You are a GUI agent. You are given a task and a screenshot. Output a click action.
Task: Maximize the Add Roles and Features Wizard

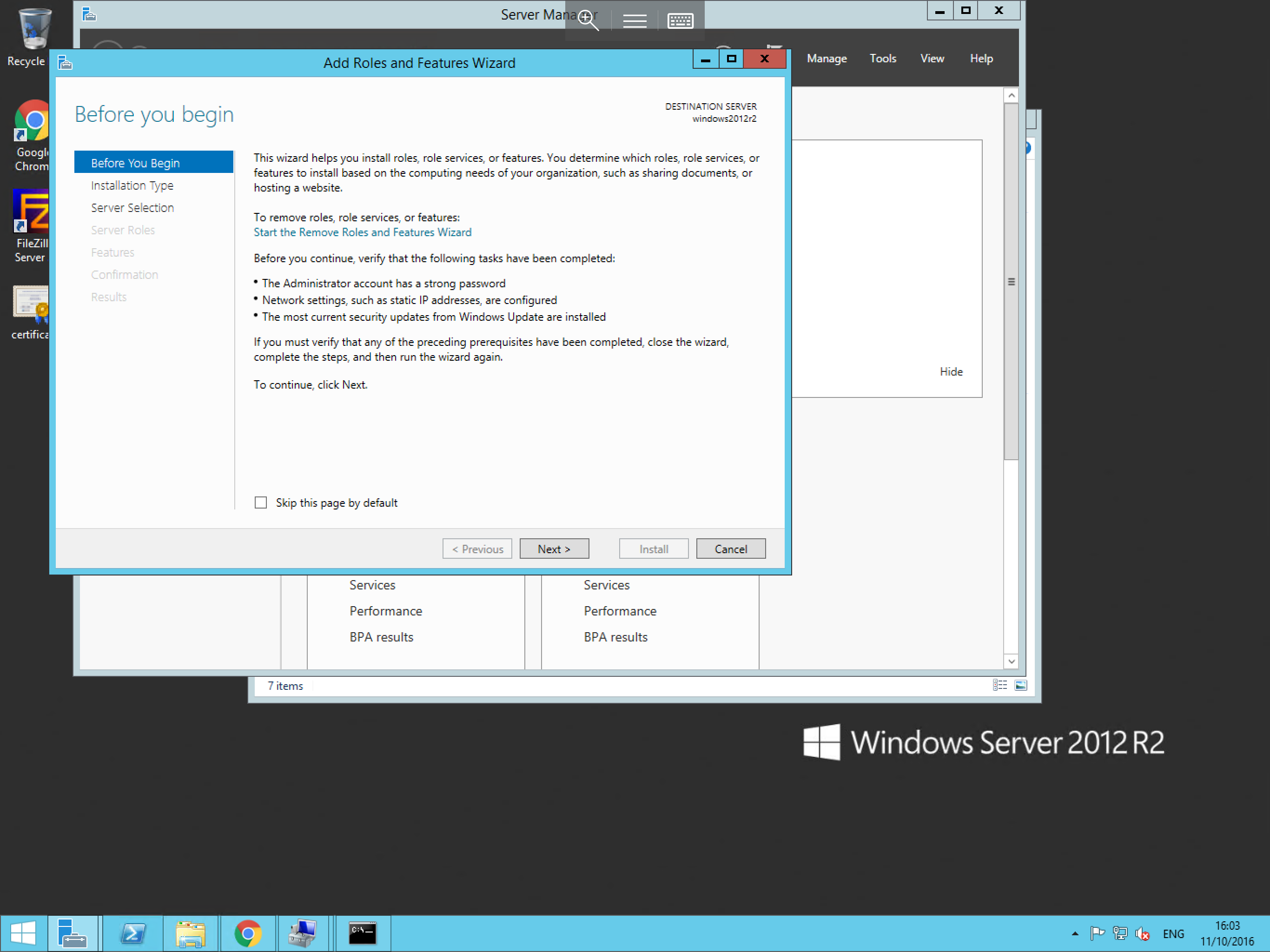tap(731, 59)
